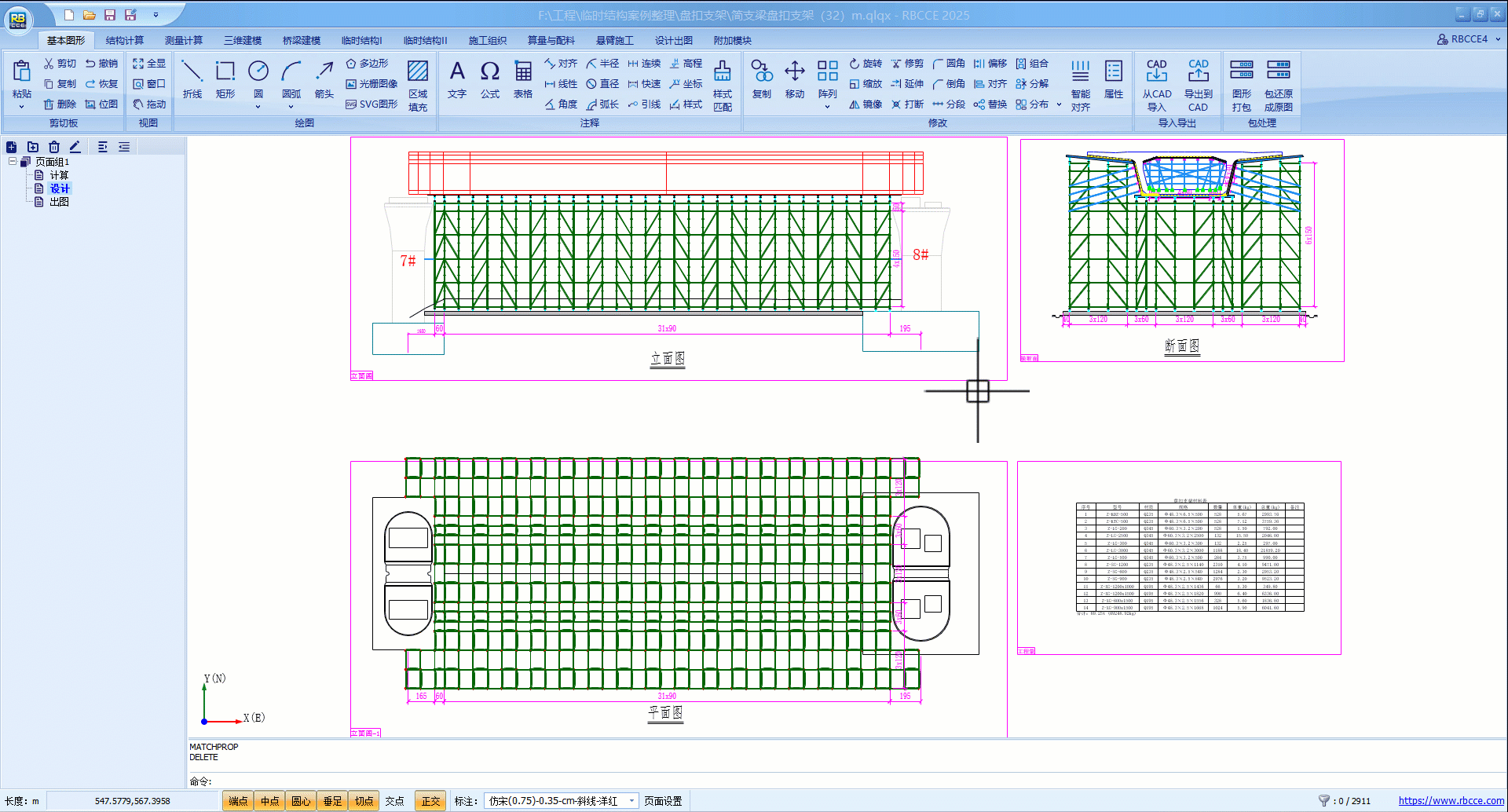This screenshot has height=812, width=1508.
Task: Select the 移动 move tool
Action: [x=795, y=79]
